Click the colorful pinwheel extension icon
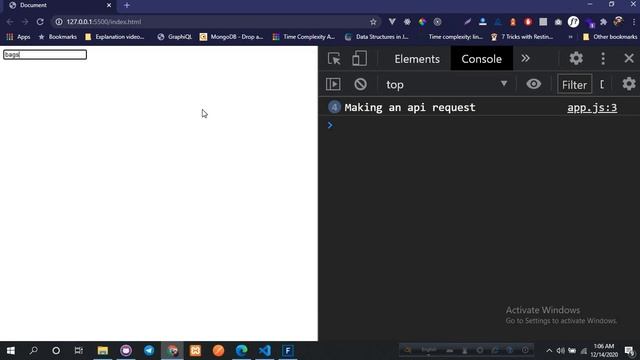640x360 pixels. pos(422,22)
